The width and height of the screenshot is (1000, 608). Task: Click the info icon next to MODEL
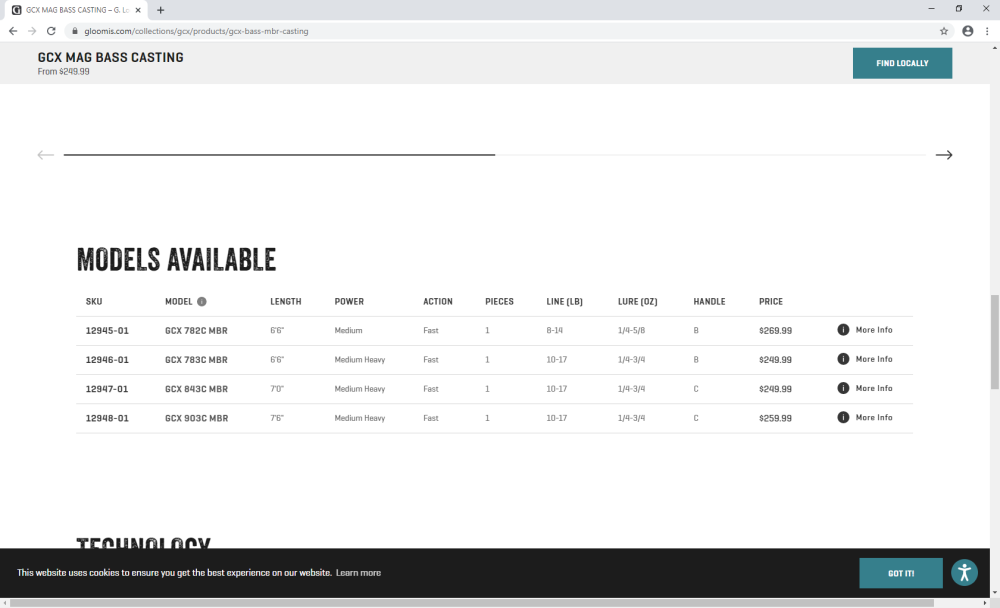pos(202,302)
